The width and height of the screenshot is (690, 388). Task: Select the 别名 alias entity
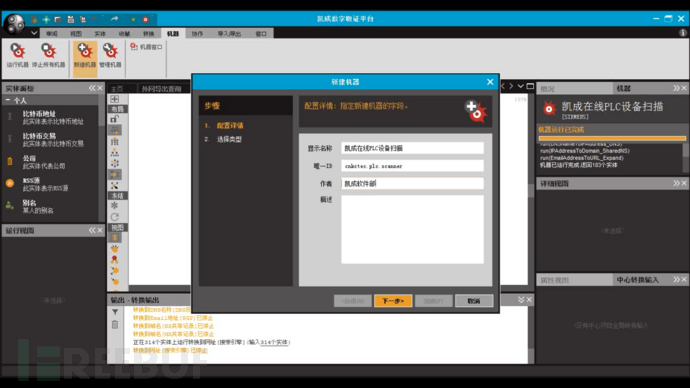(51, 206)
